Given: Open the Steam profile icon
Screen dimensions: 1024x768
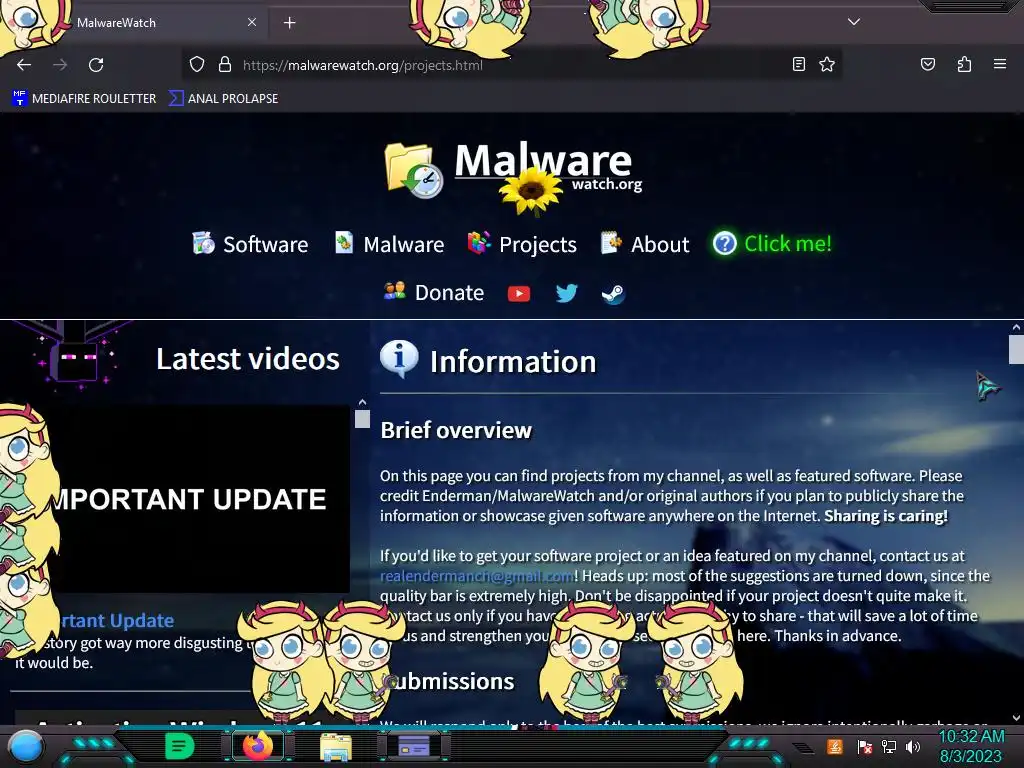Looking at the screenshot, I should [x=613, y=294].
